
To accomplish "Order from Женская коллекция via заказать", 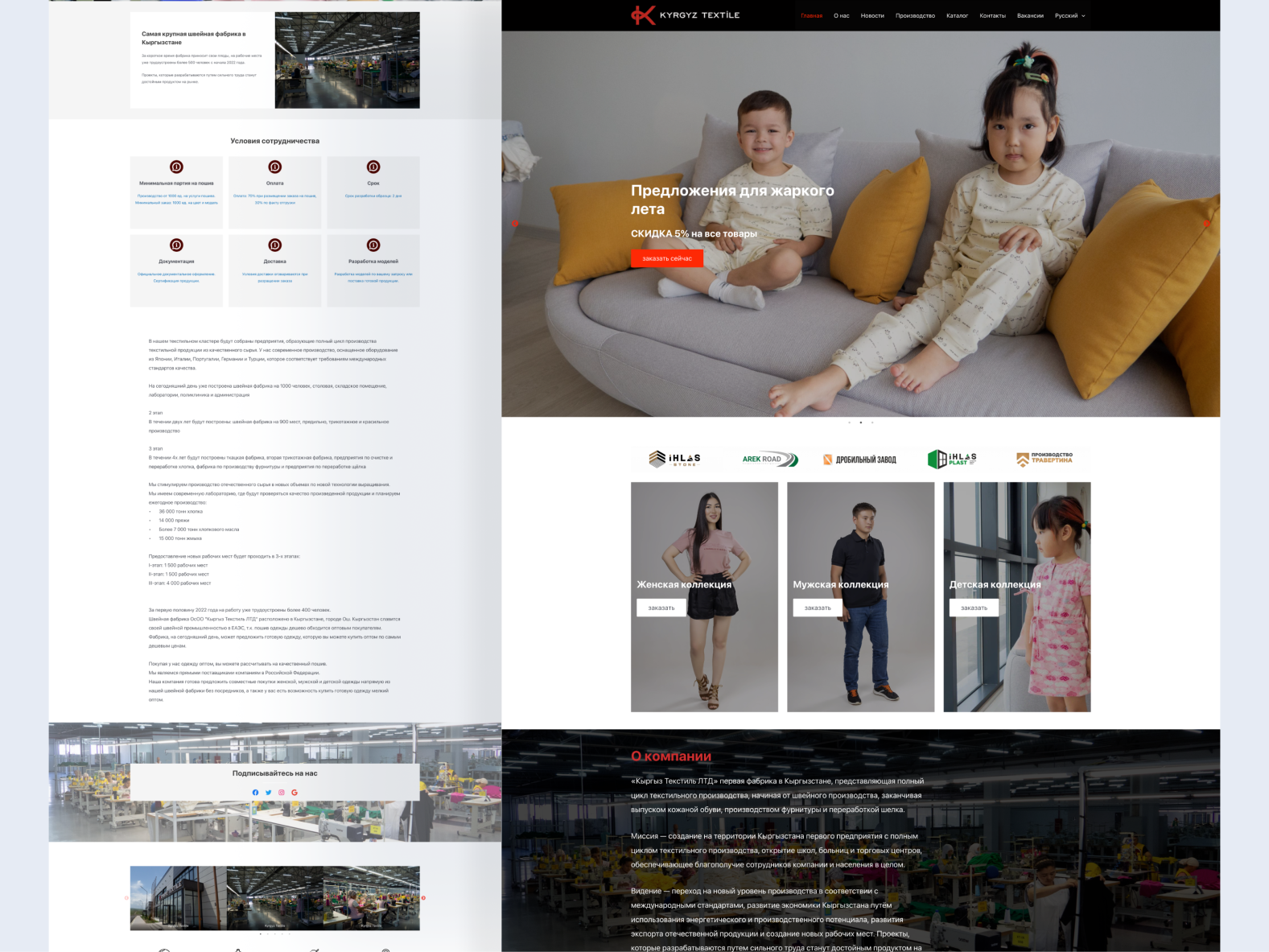I will click(661, 608).
